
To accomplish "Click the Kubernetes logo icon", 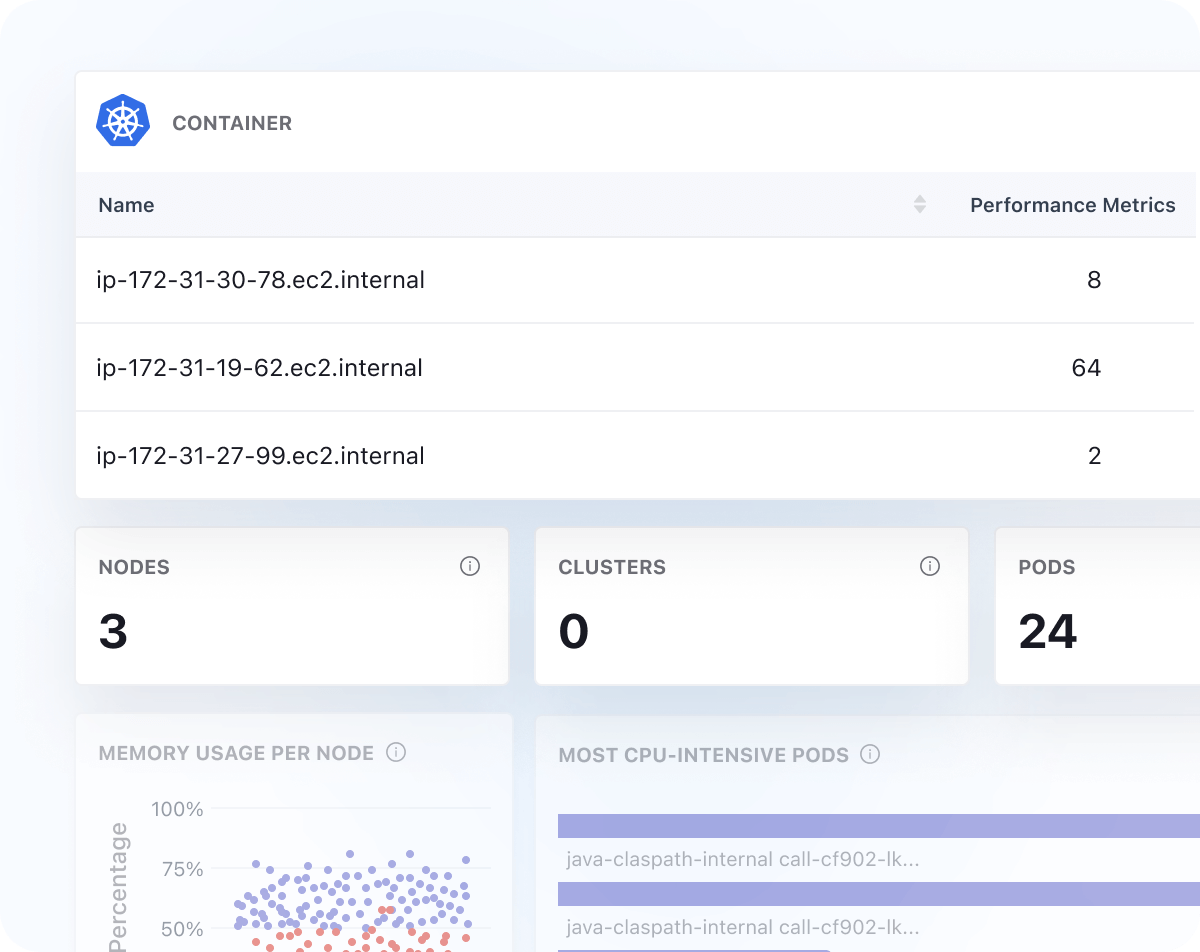I will [x=123, y=122].
